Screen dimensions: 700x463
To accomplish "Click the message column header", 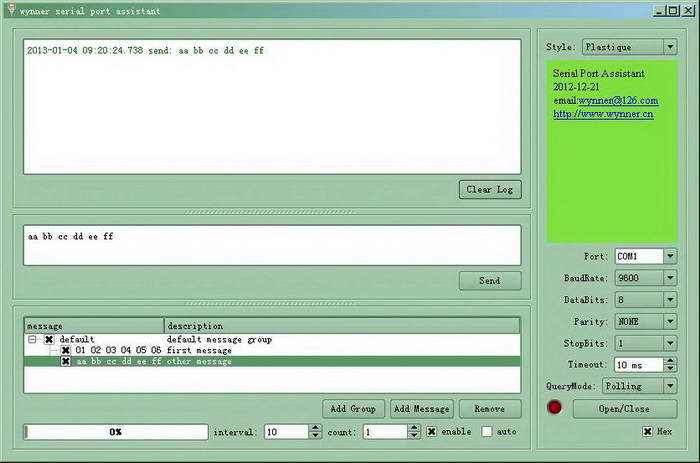I will (94, 326).
